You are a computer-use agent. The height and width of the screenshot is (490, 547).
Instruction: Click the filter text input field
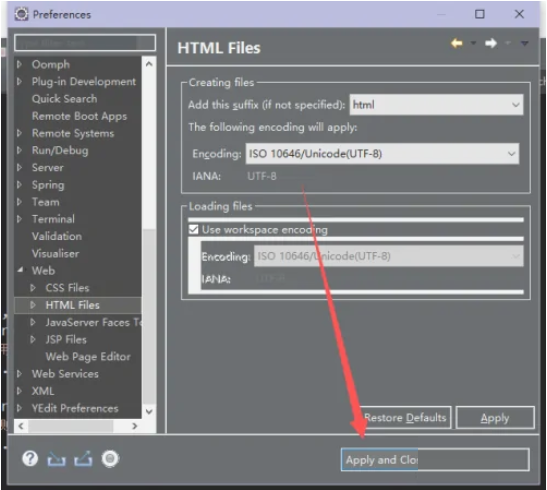pyautogui.click(x=85, y=43)
